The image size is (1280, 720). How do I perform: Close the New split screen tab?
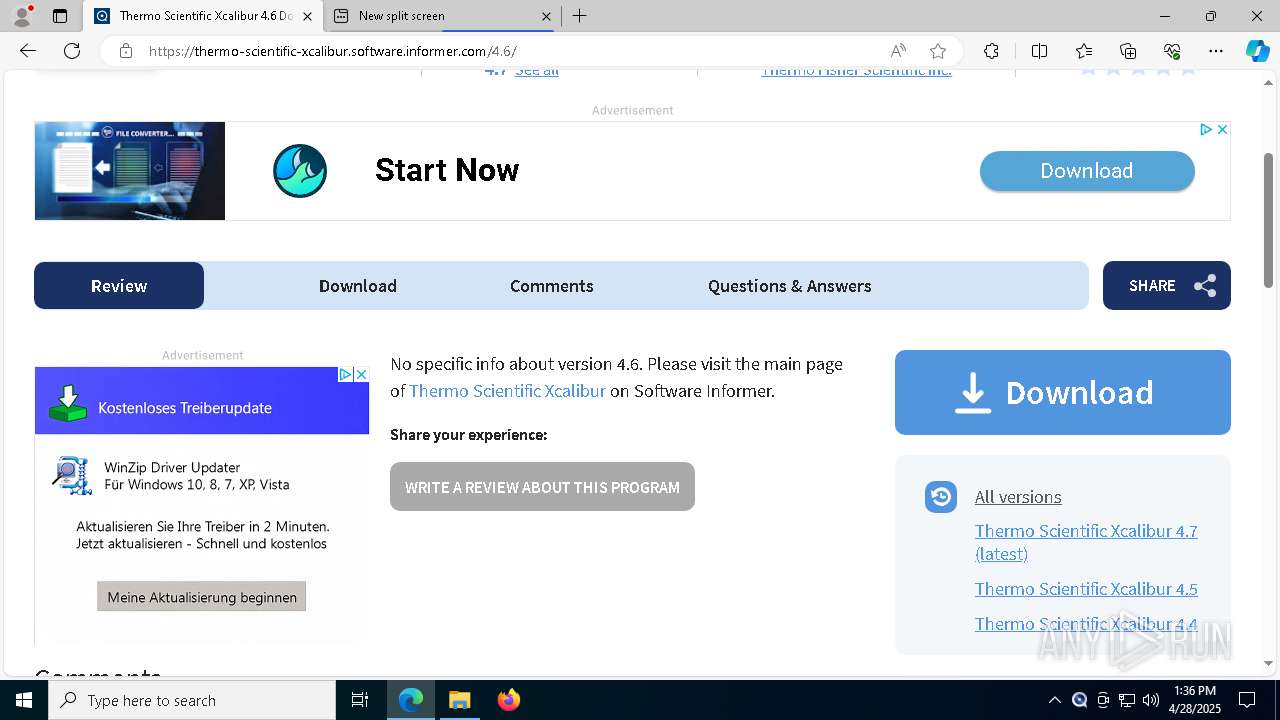point(546,16)
